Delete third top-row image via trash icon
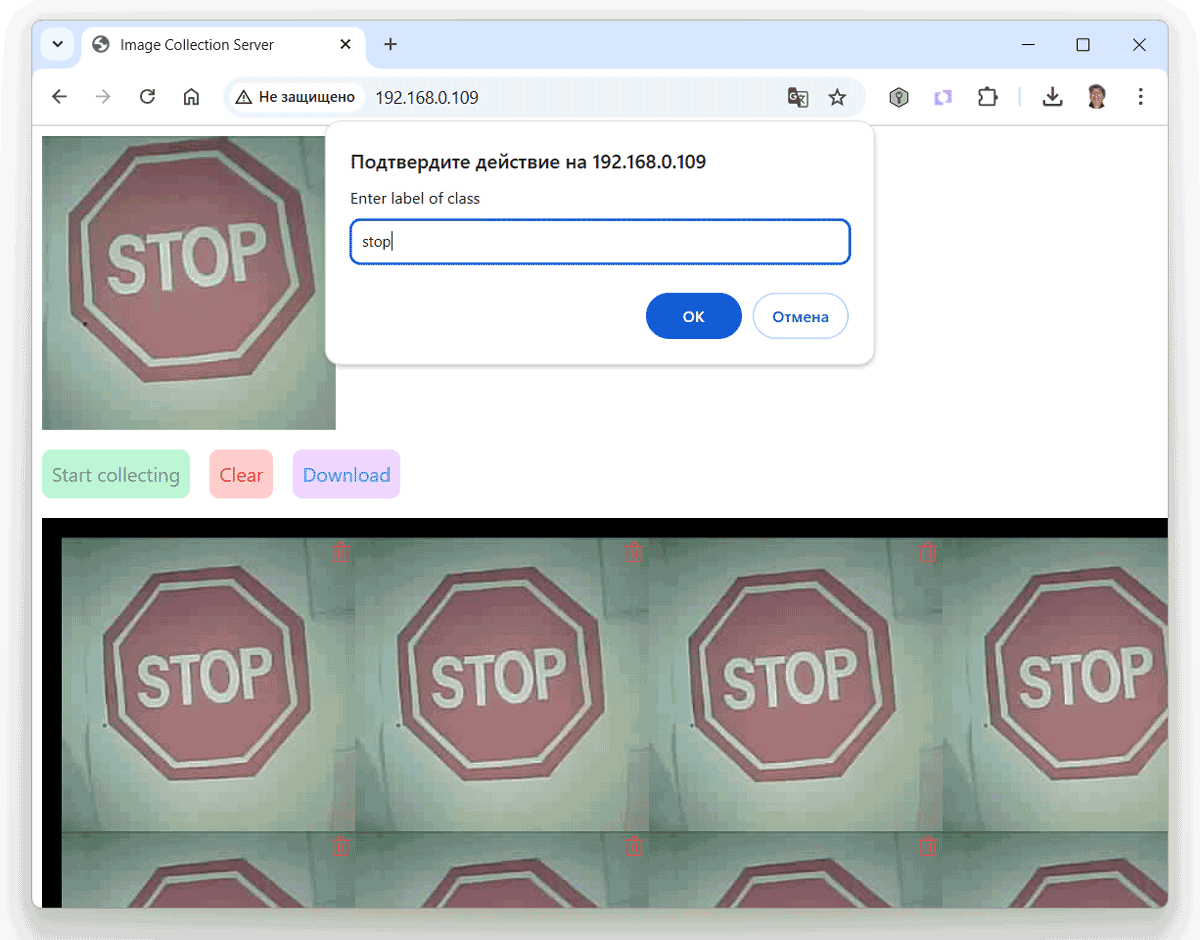Image resolution: width=1200 pixels, height=940 pixels. (928, 550)
